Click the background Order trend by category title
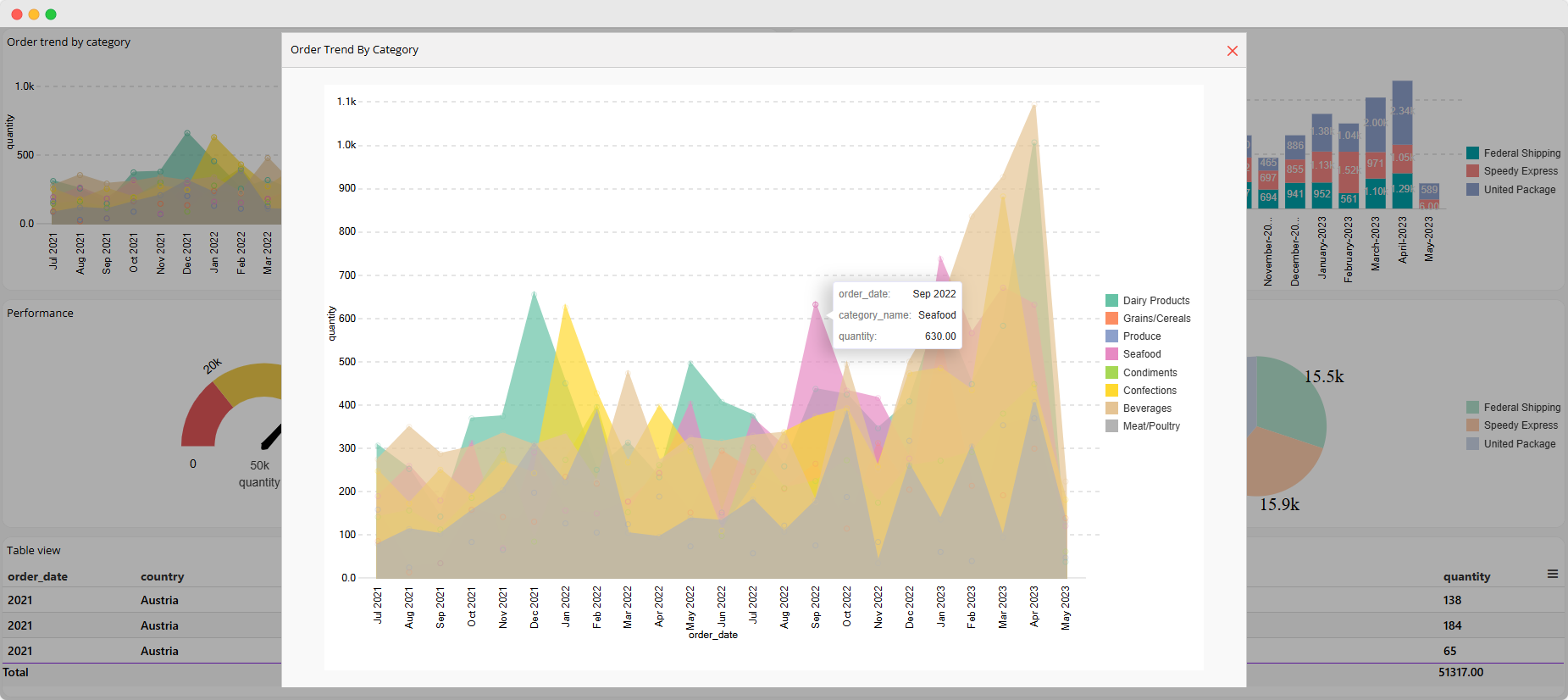The image size is (1568, 700). click(69, 42)
